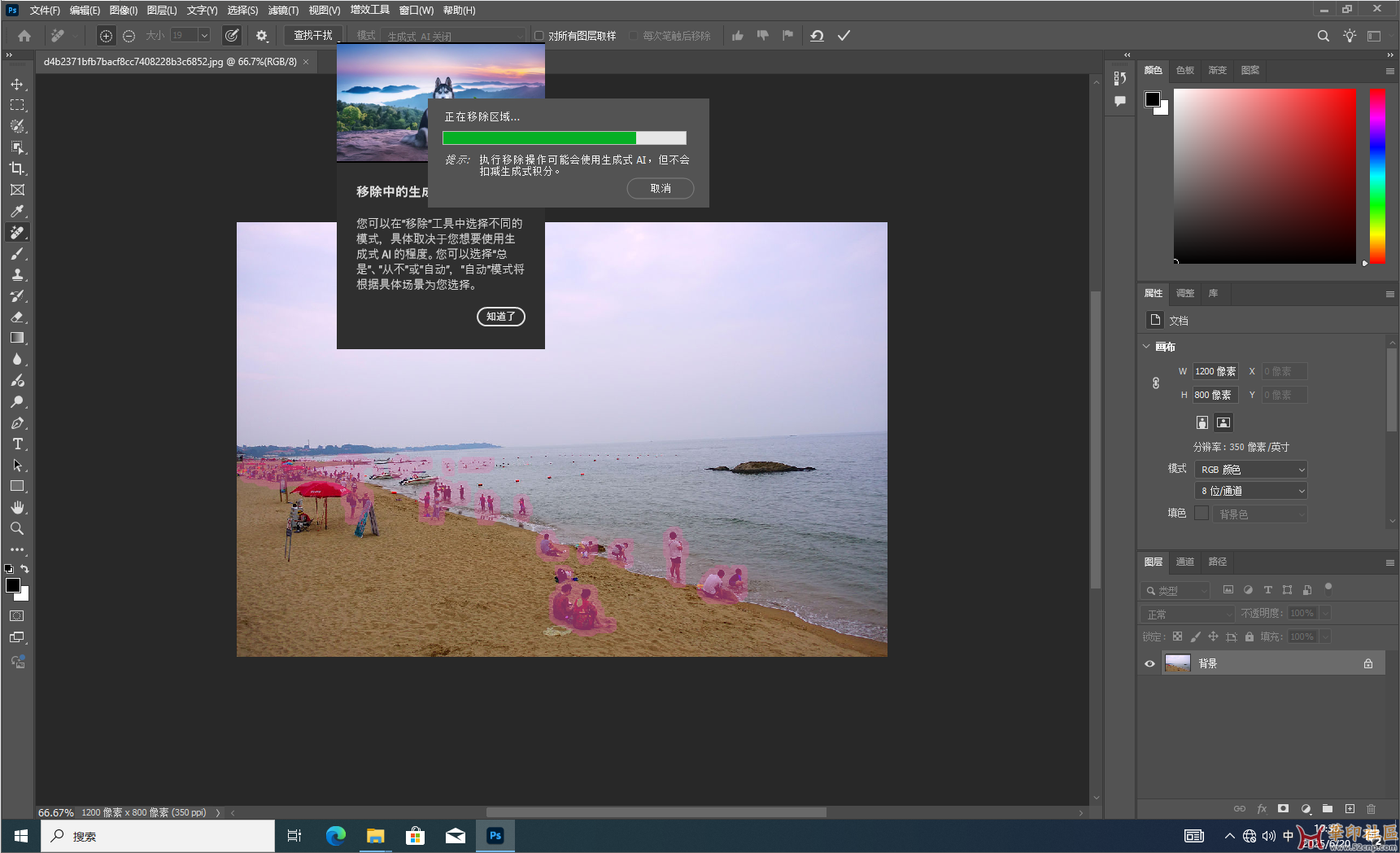Select the Frame tool
Viewport: 1400px width, 853px height.
pyautogui.click(x=17, y=190)
